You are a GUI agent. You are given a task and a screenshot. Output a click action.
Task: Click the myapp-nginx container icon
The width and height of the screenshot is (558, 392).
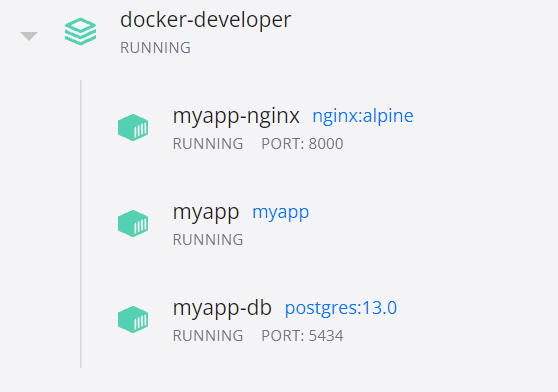tap(133, 127)
